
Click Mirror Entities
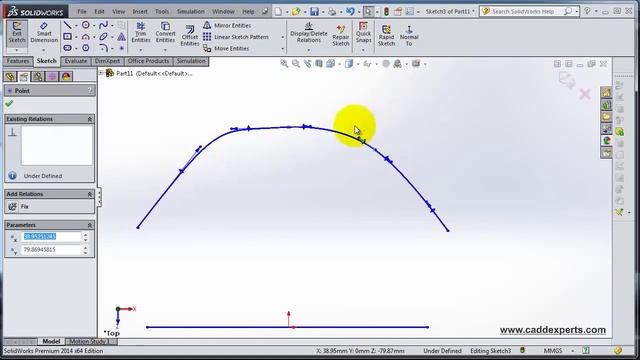(227, 25)
